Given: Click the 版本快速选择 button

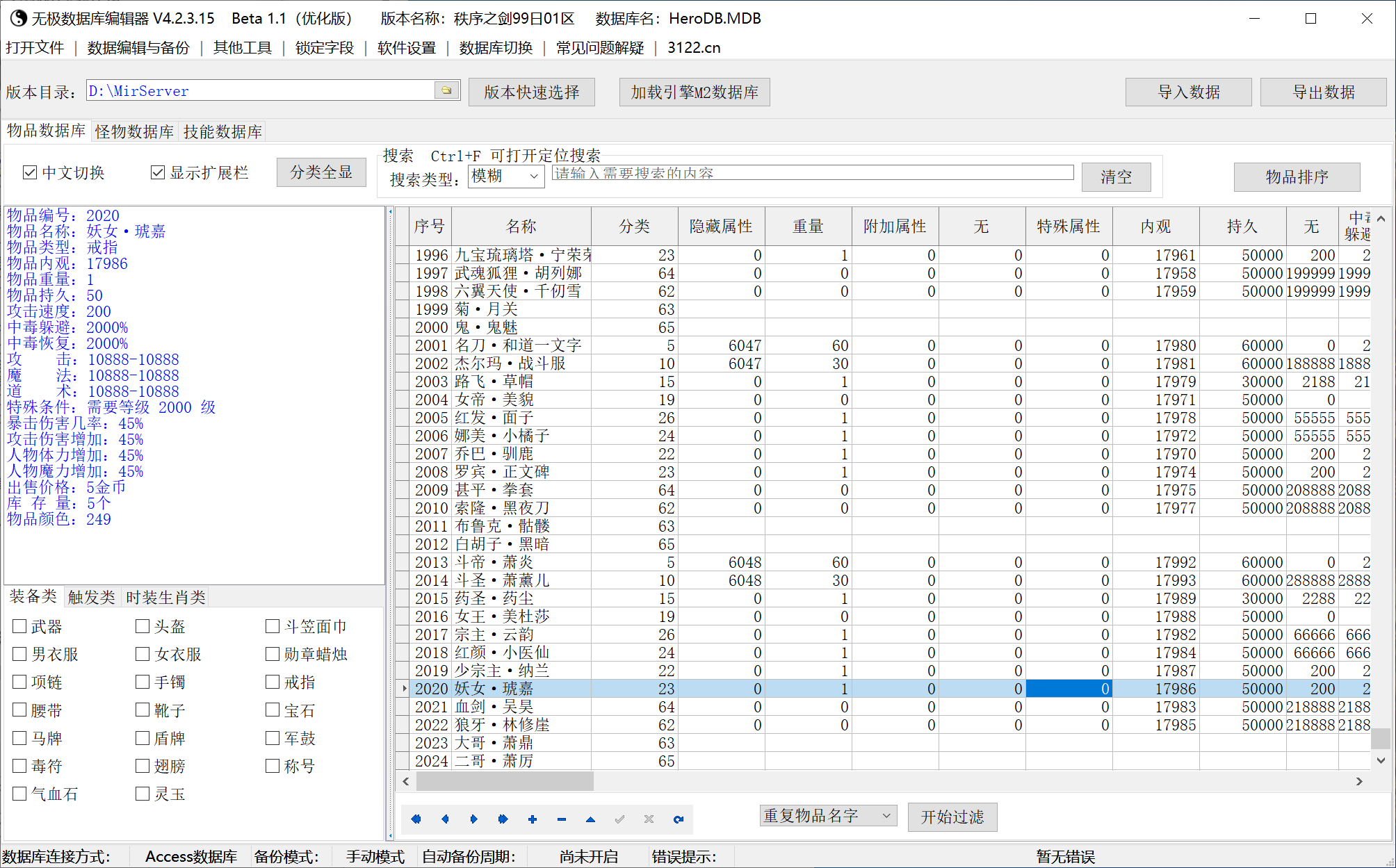Looking at the screenshot, I should point(532,92).
